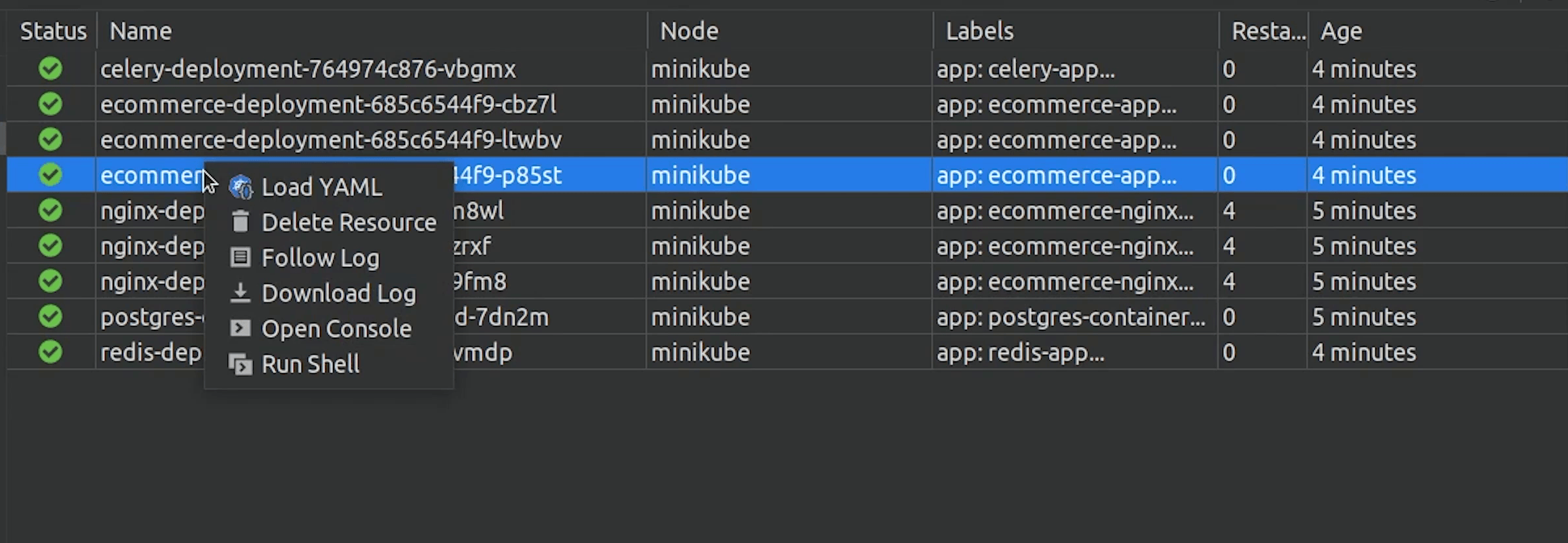Click the trash icon beside Delete Resource
The image size is (1568, 543).
tap(241, 222)
